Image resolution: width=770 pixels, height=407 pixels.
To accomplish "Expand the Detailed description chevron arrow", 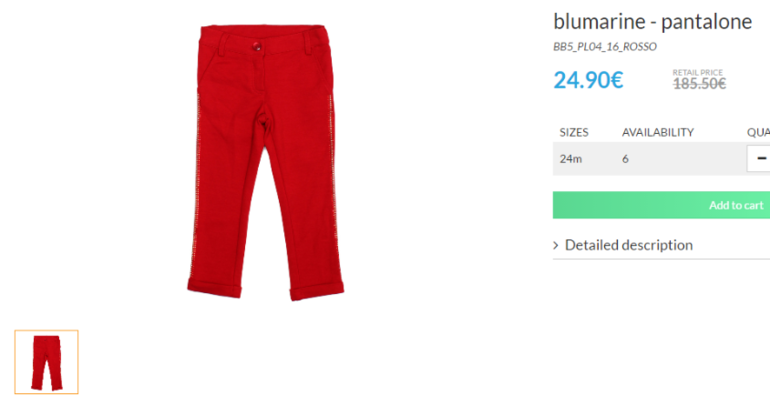I will [x=556, y=245].
